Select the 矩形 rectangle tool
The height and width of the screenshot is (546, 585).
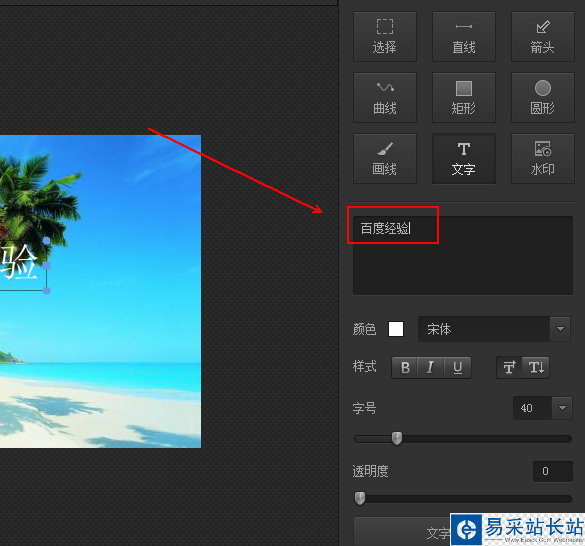click(x=464, y=97)
